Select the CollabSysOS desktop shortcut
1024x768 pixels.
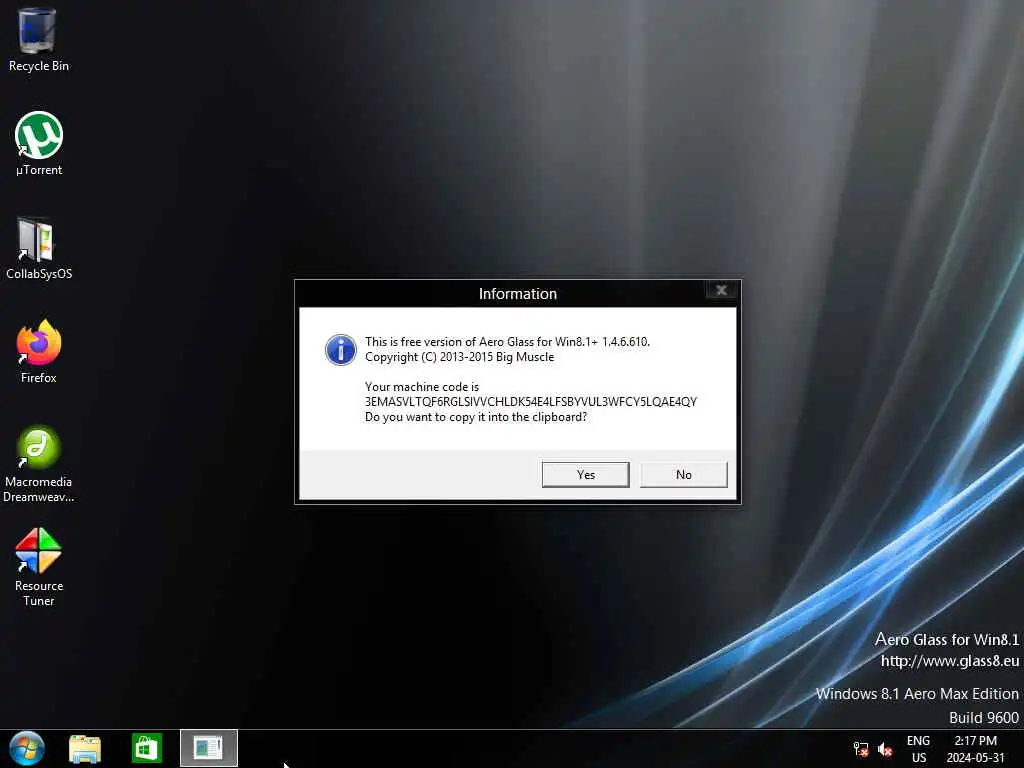(39, 248)
